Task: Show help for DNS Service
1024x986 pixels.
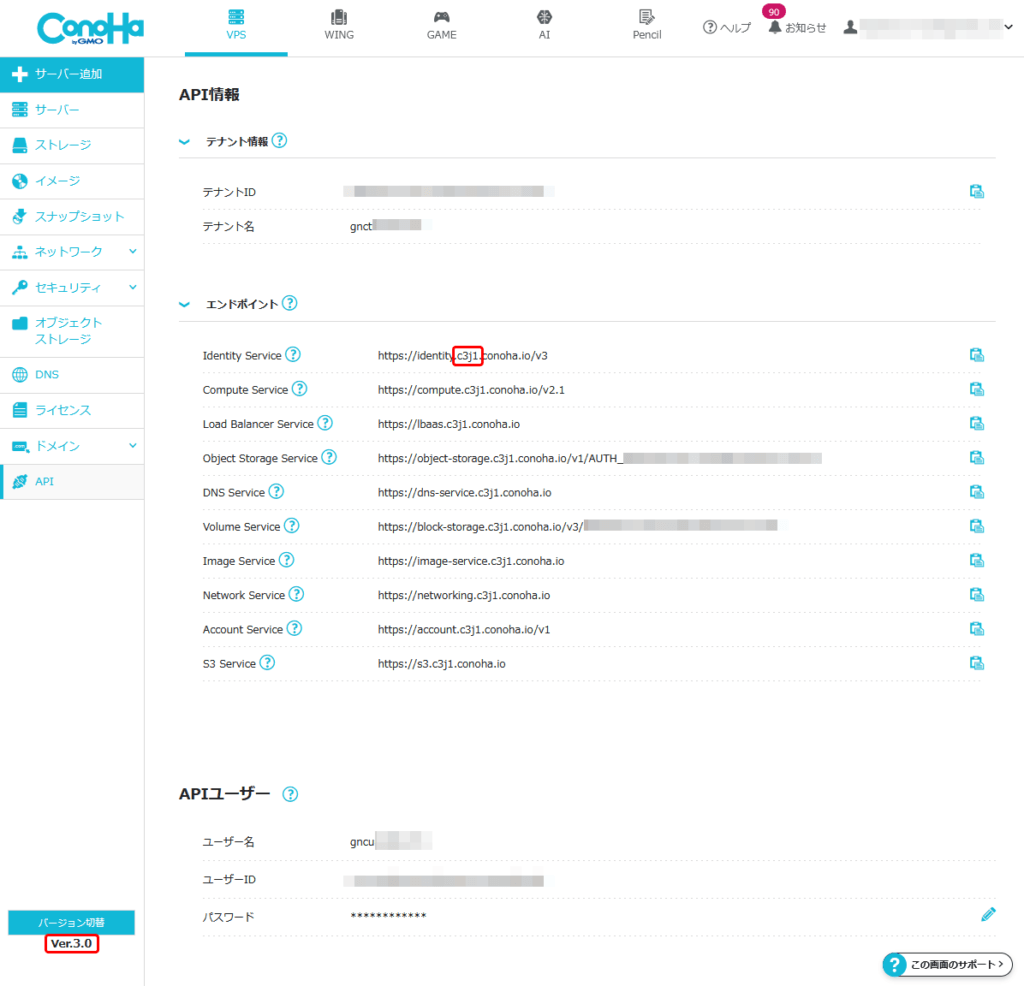Action: (x=276, y=491)
